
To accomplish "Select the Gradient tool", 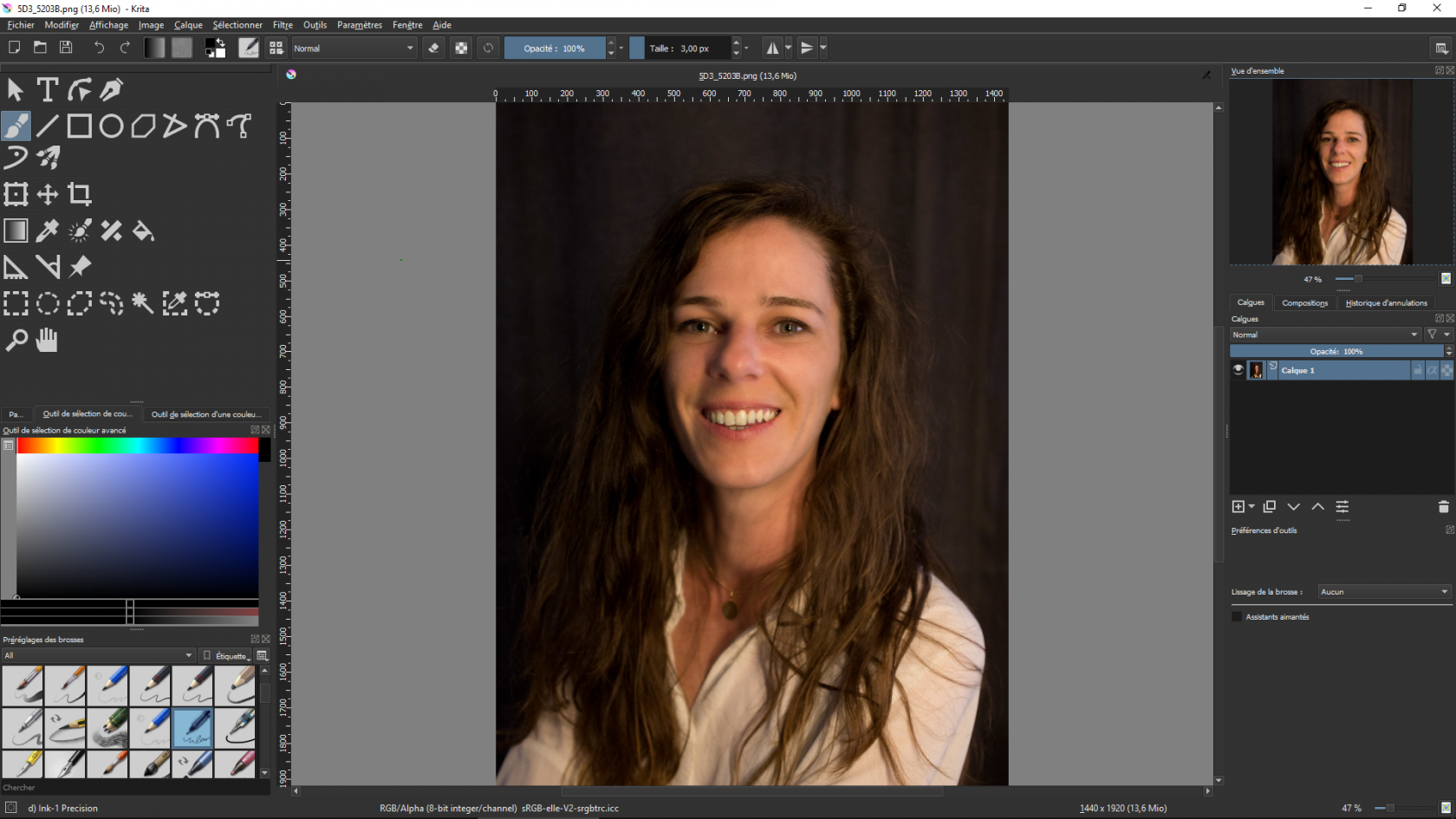I will 16,231.
